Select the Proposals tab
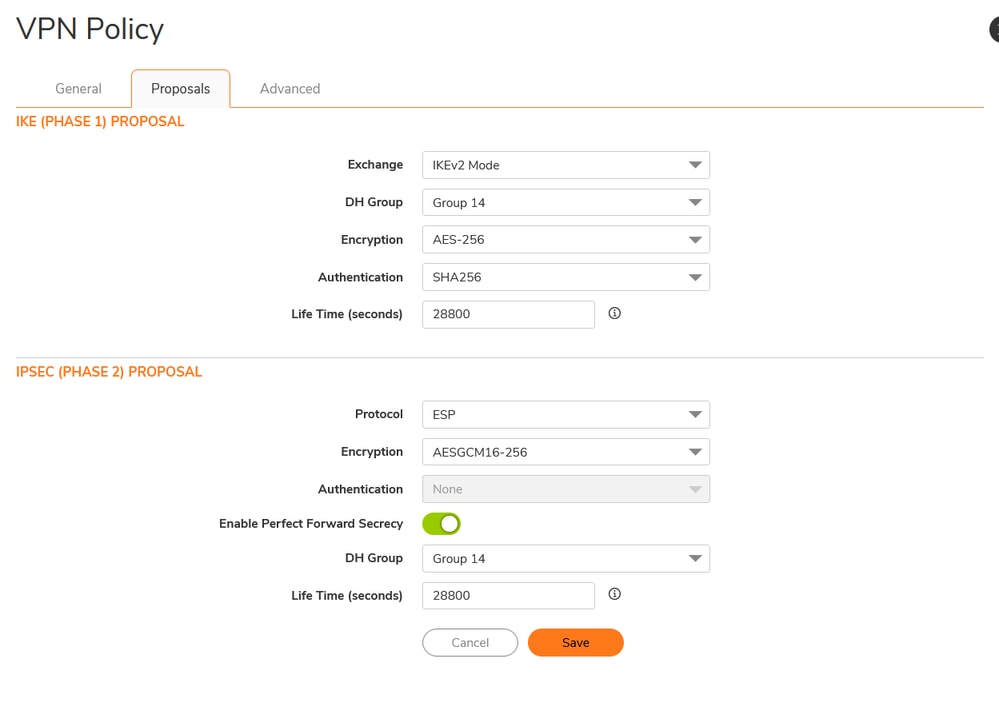 pos(180,89)
